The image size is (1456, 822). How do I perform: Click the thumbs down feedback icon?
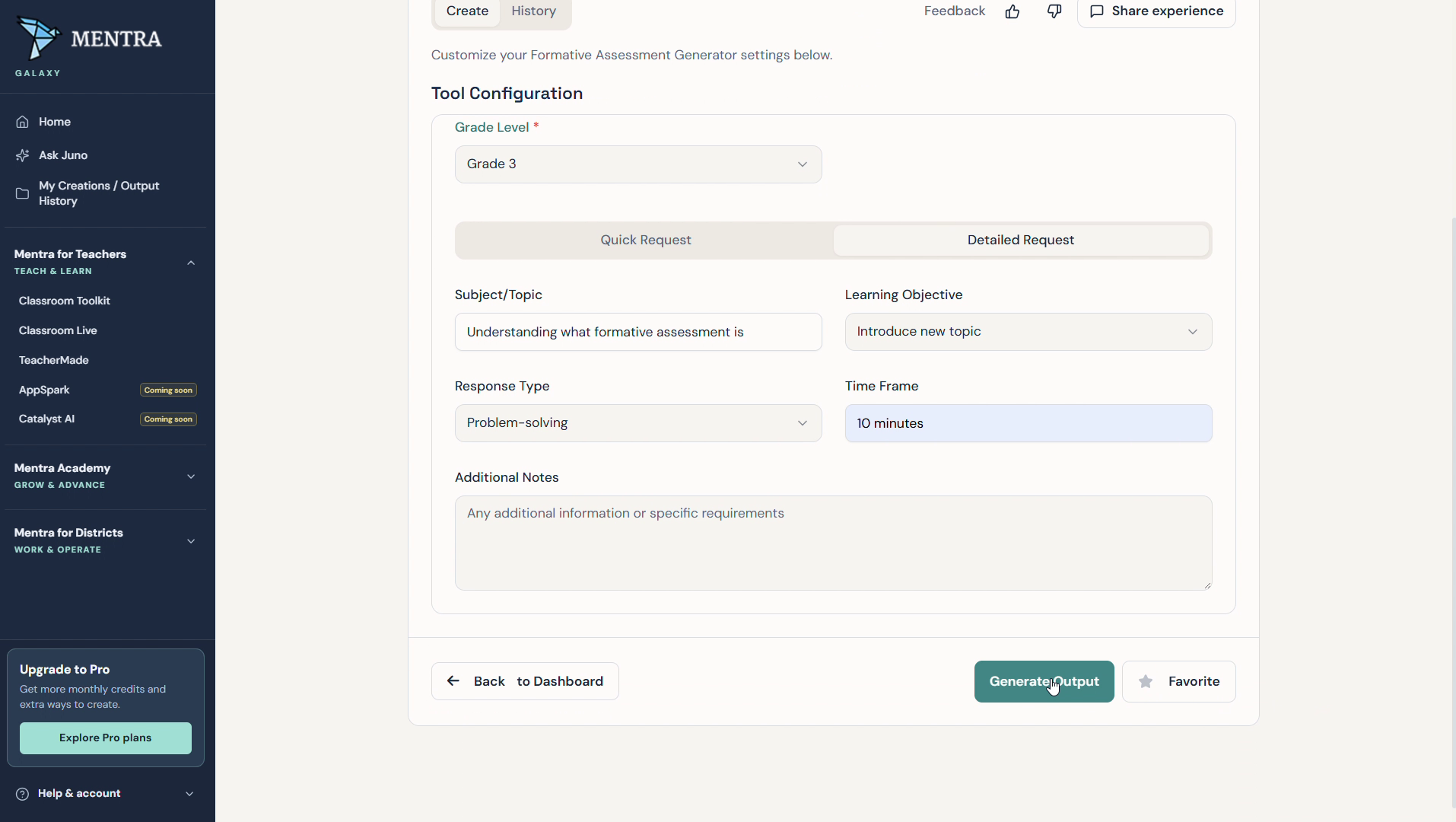click(x=1054, y=11)
